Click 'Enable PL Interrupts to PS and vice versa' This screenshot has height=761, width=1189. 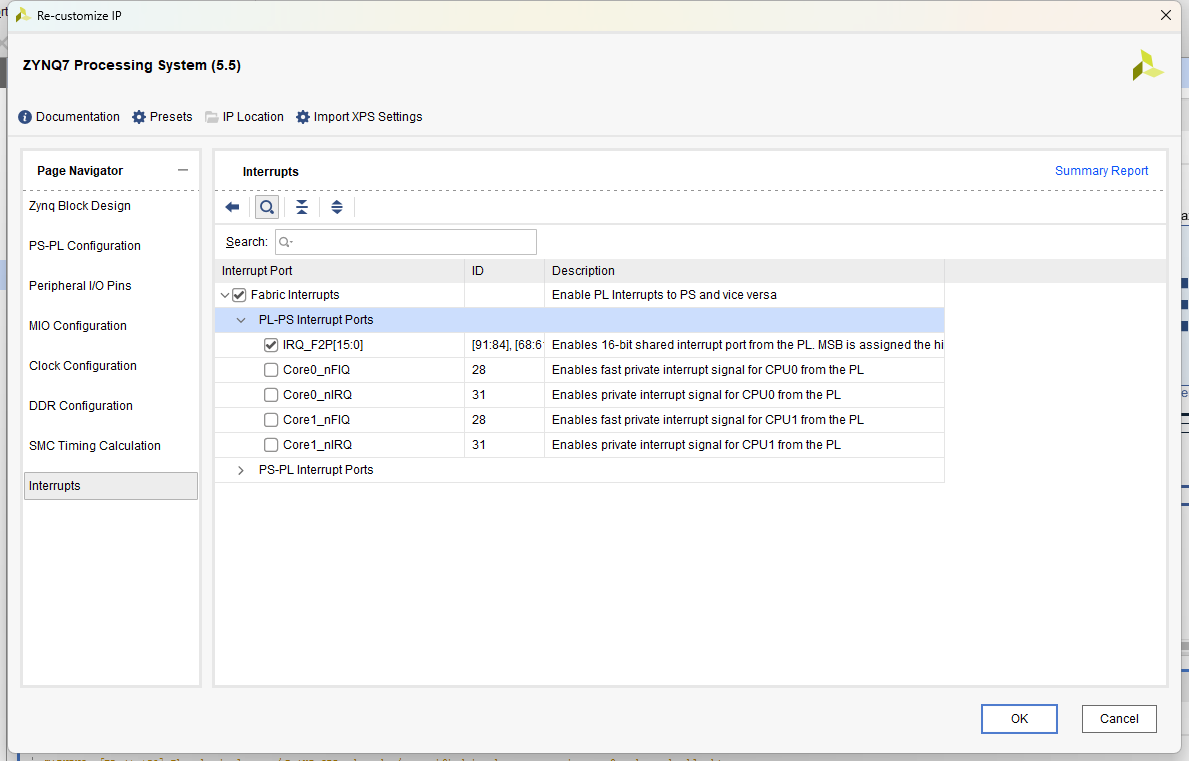tap(664, 295)
